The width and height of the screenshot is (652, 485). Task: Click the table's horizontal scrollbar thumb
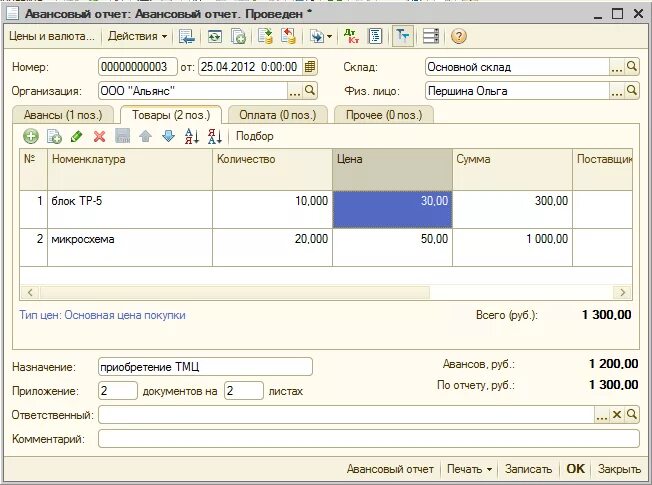[235, 292]
